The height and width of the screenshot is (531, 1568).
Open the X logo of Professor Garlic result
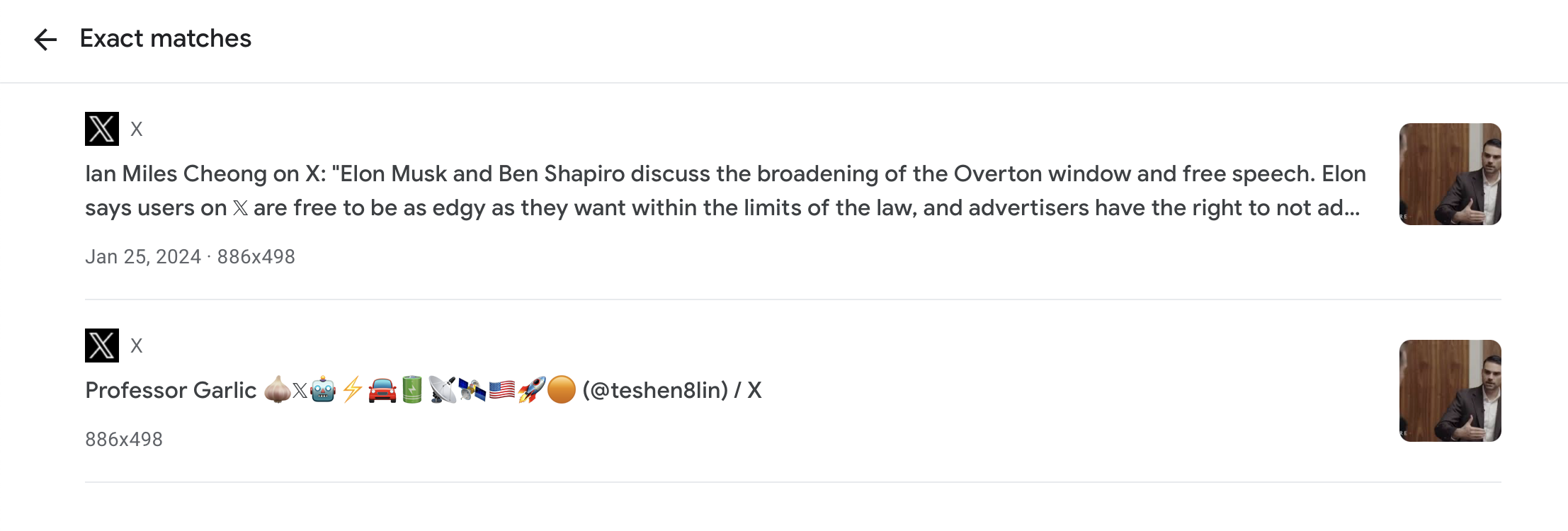pyautogui.click(x=102, y=346)
